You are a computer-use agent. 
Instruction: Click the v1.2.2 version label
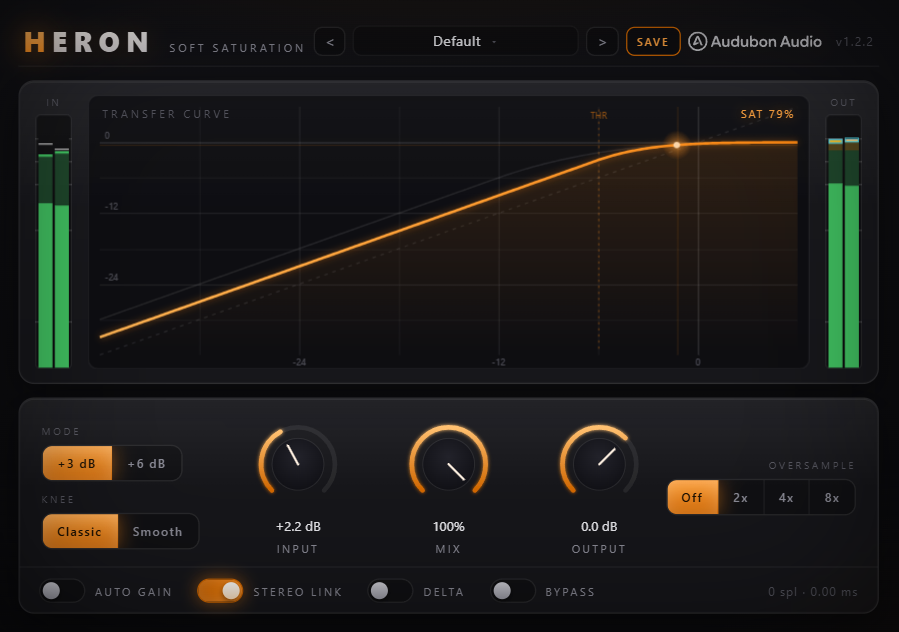(x=854, y=42)
